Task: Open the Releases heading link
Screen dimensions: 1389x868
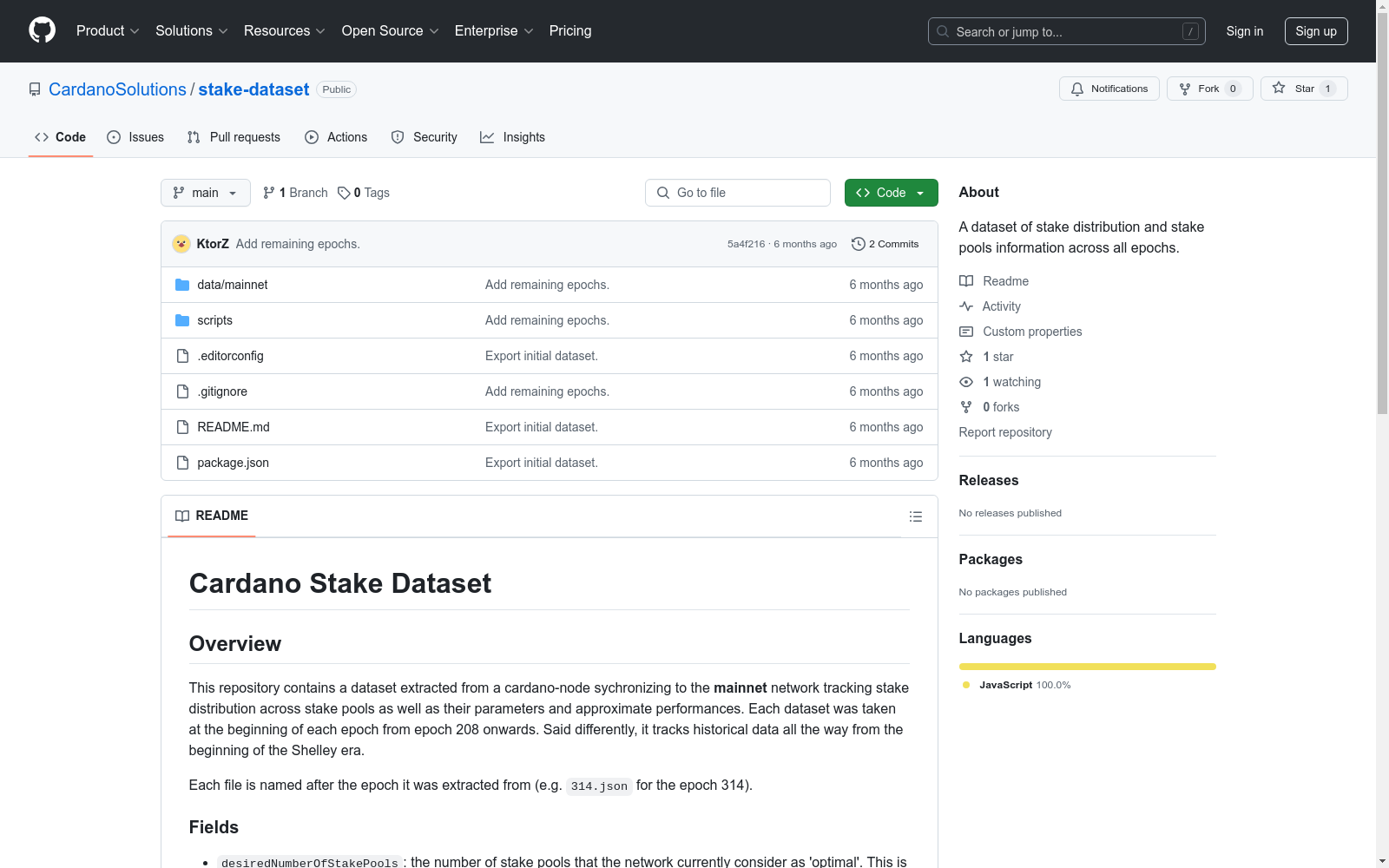Action: (989, 481)
